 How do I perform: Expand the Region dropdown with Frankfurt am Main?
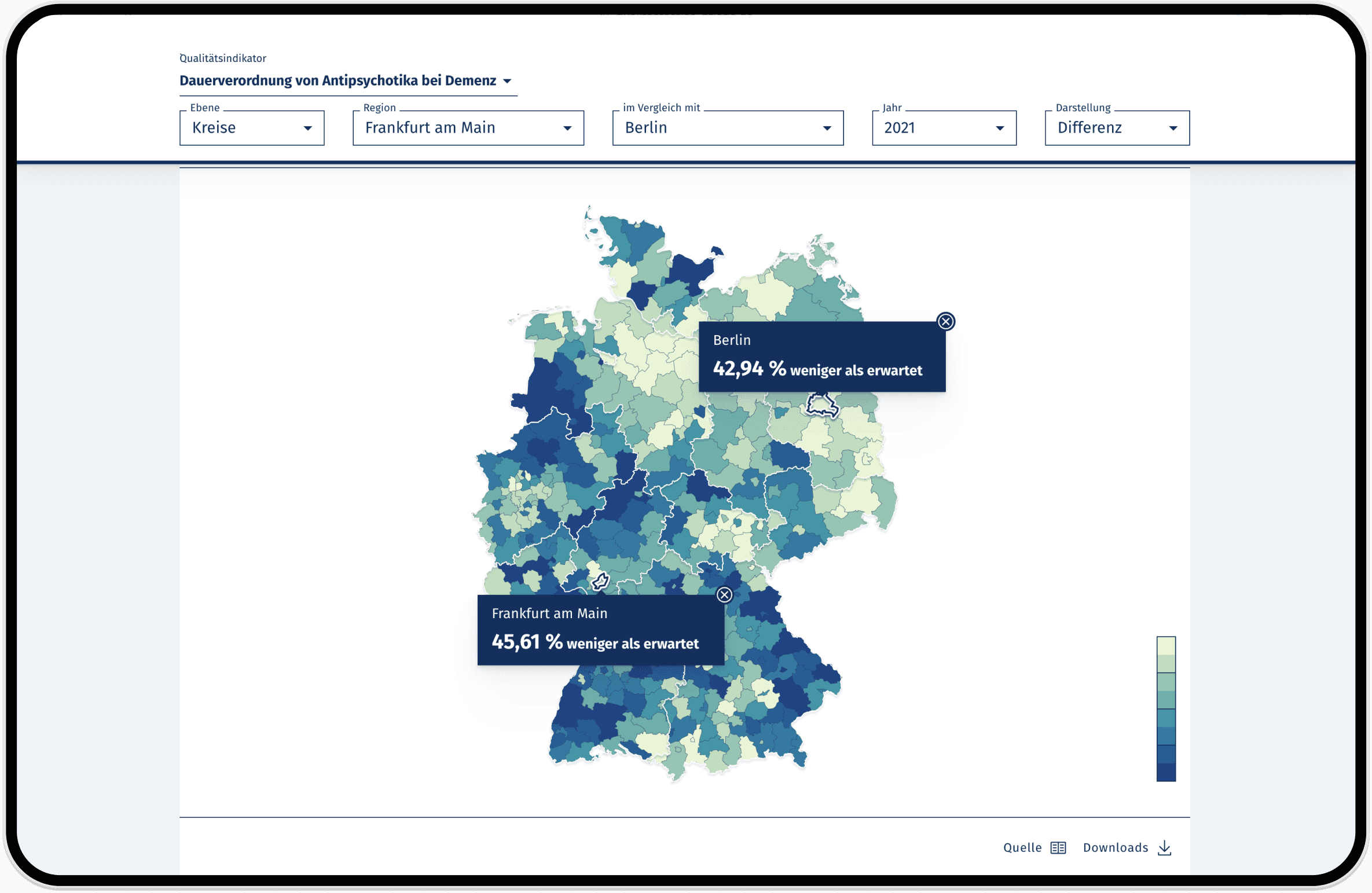468,128
